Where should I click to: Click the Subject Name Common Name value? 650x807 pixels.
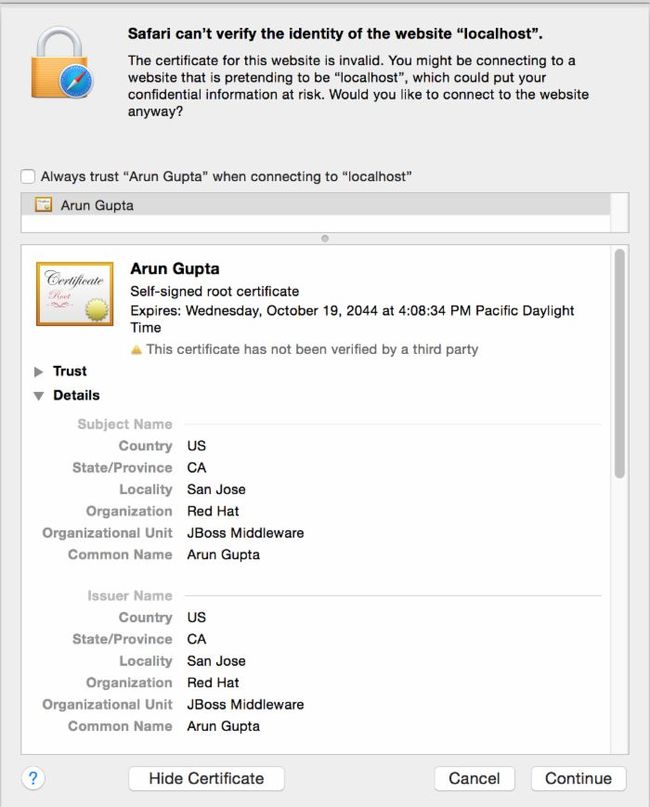[x=223, y=555]
